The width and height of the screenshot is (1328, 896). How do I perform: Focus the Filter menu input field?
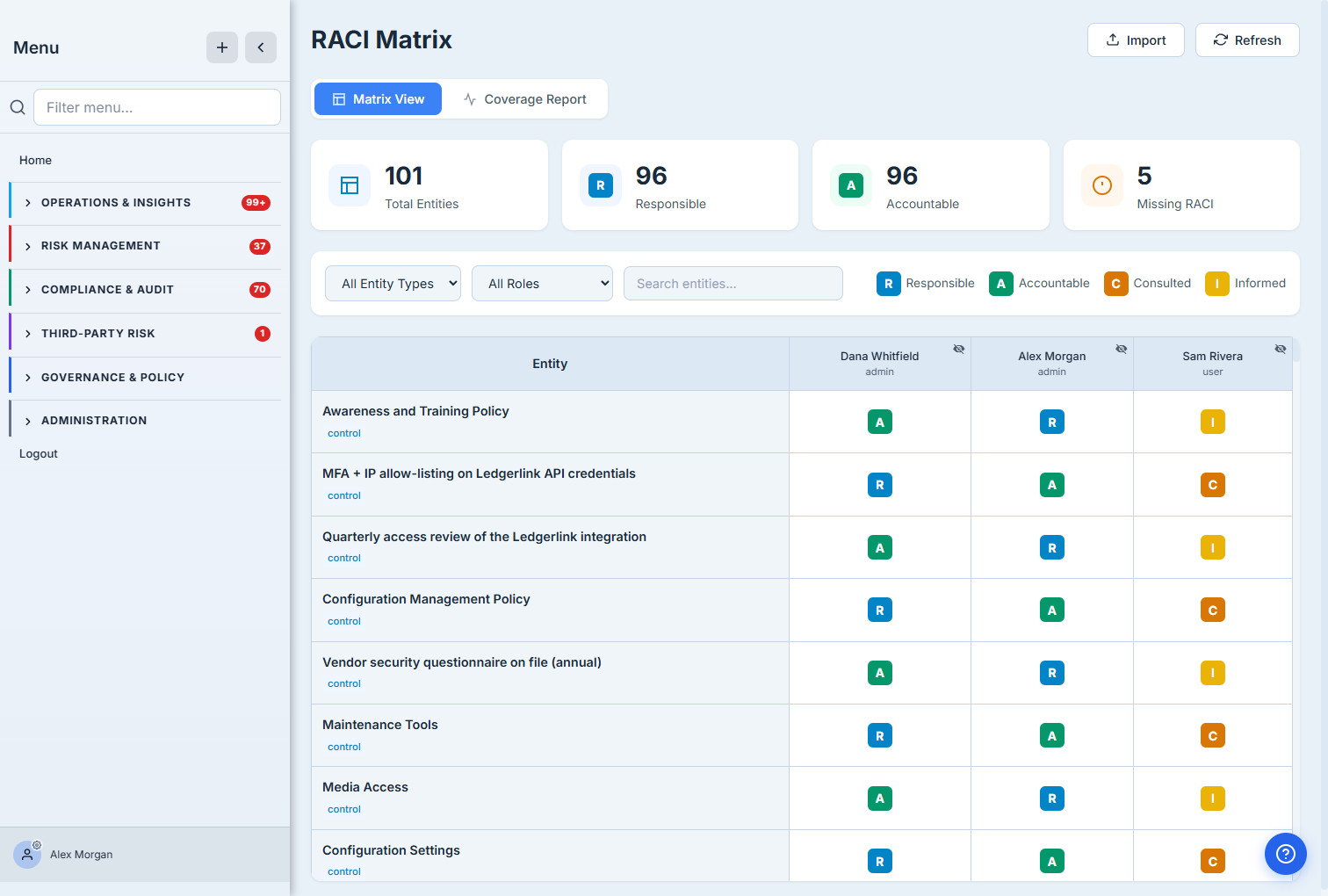[157, 107]
